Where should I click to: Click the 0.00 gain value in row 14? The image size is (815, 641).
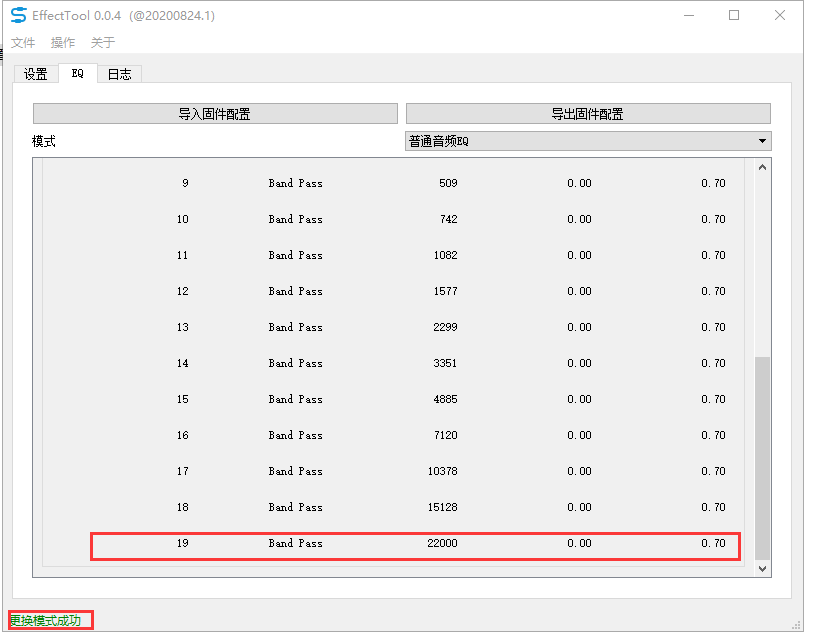coord(580,363)
